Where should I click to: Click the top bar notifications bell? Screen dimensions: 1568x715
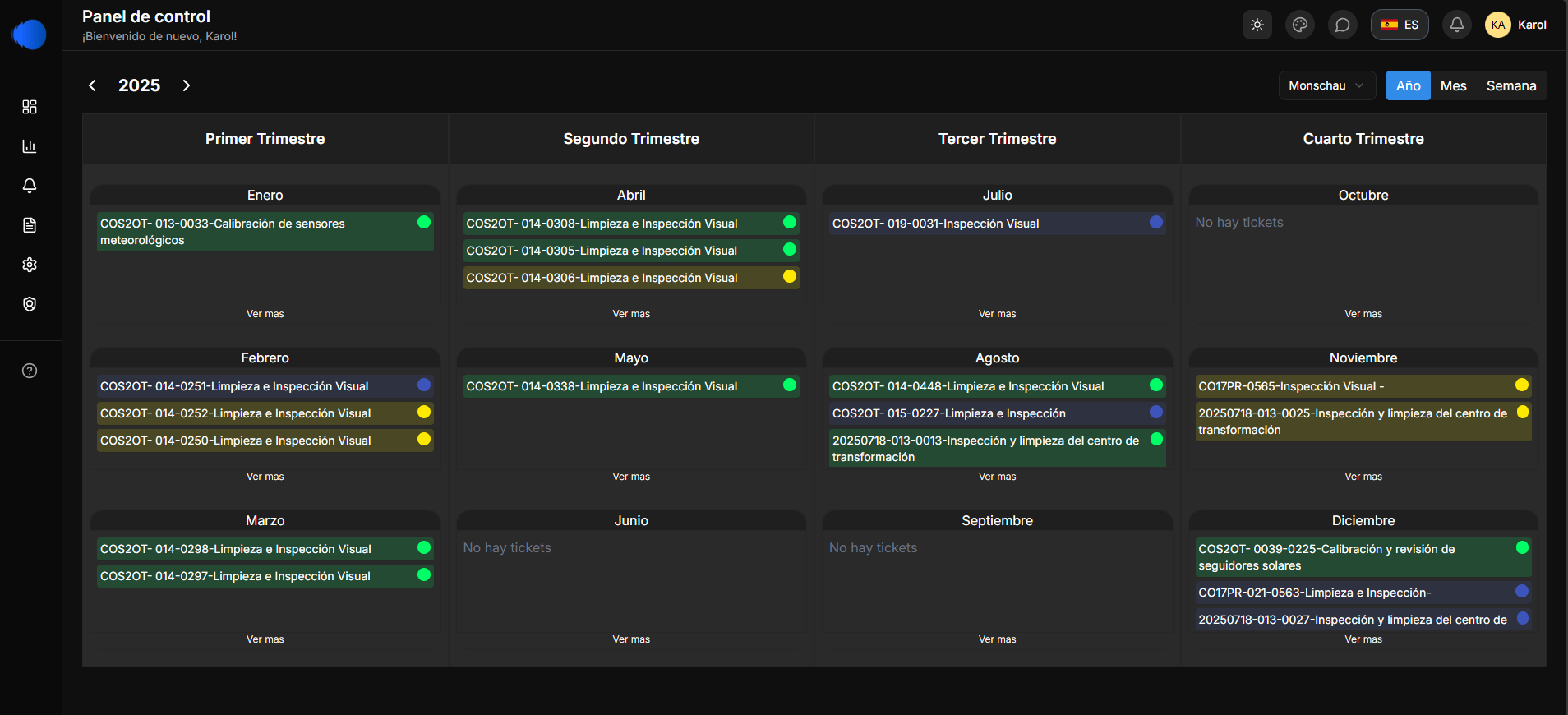(x=1457, y=25)
